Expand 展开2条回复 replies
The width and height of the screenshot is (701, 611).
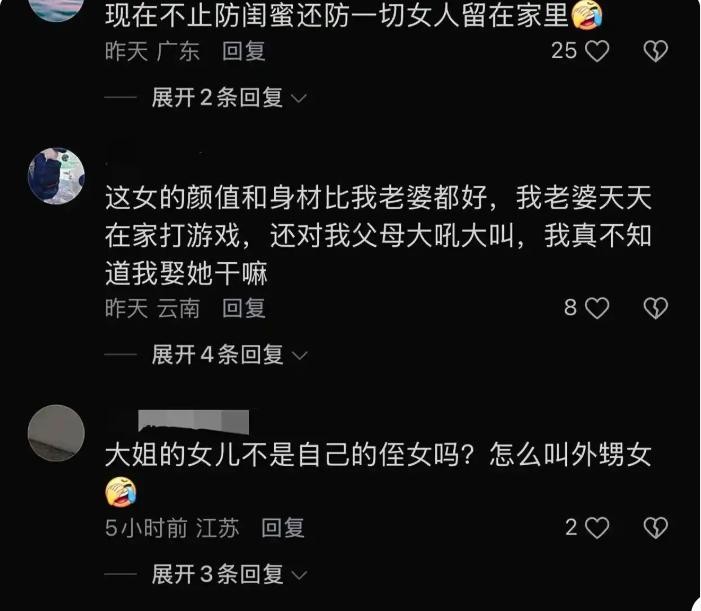(x=228, y=97)
